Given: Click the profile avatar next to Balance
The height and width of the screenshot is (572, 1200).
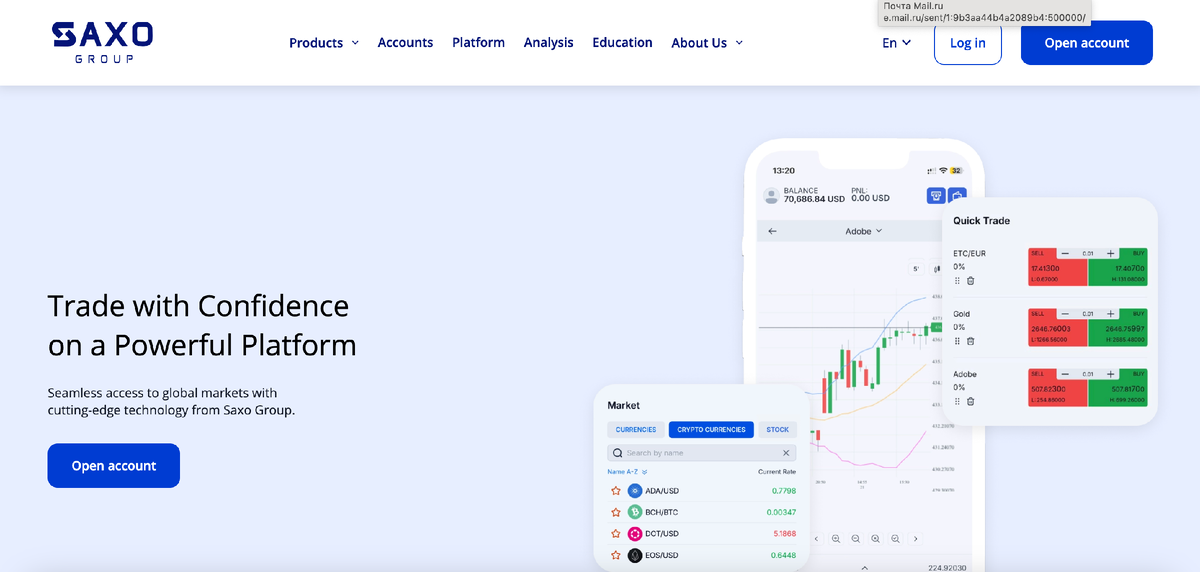Looking at the screenshot, I should pyautogui.click(x=771, y=195).
